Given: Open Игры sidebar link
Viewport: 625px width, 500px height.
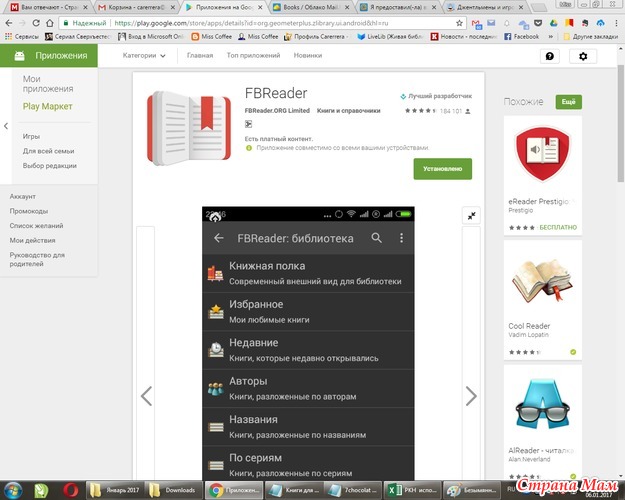Looking at the screenshot, I should point(31,136).
